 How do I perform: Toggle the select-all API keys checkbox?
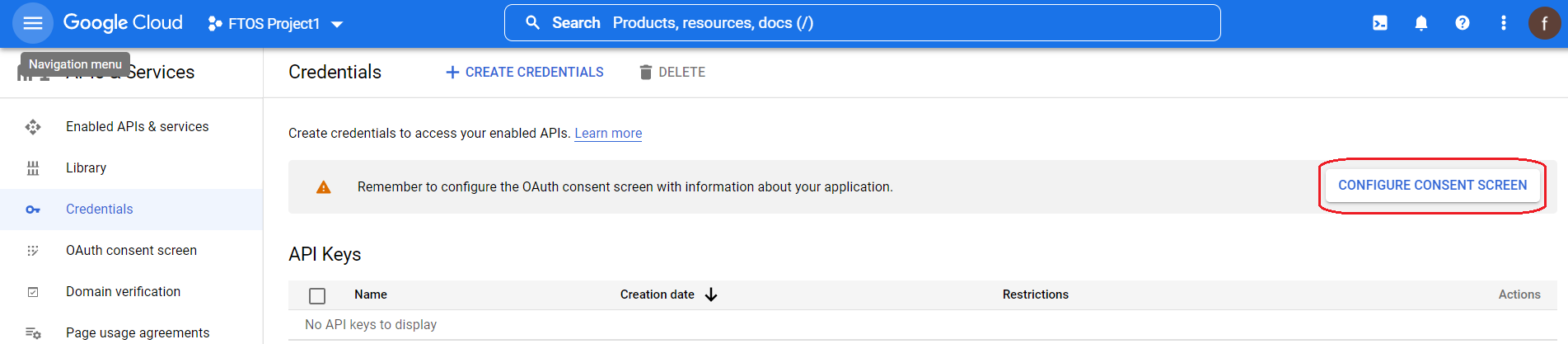(317, 295)
